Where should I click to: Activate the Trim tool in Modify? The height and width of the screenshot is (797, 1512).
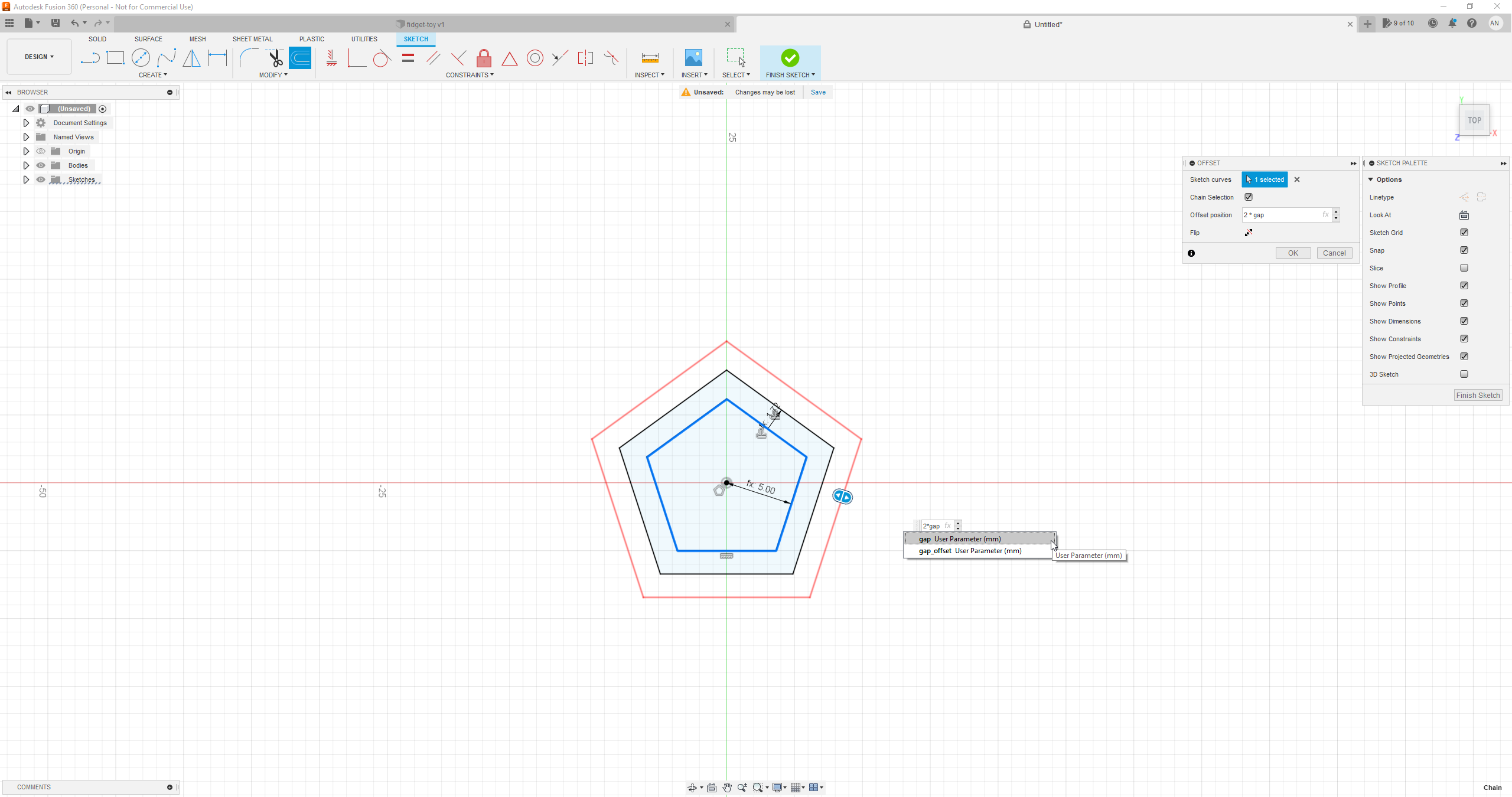[275, 58]
